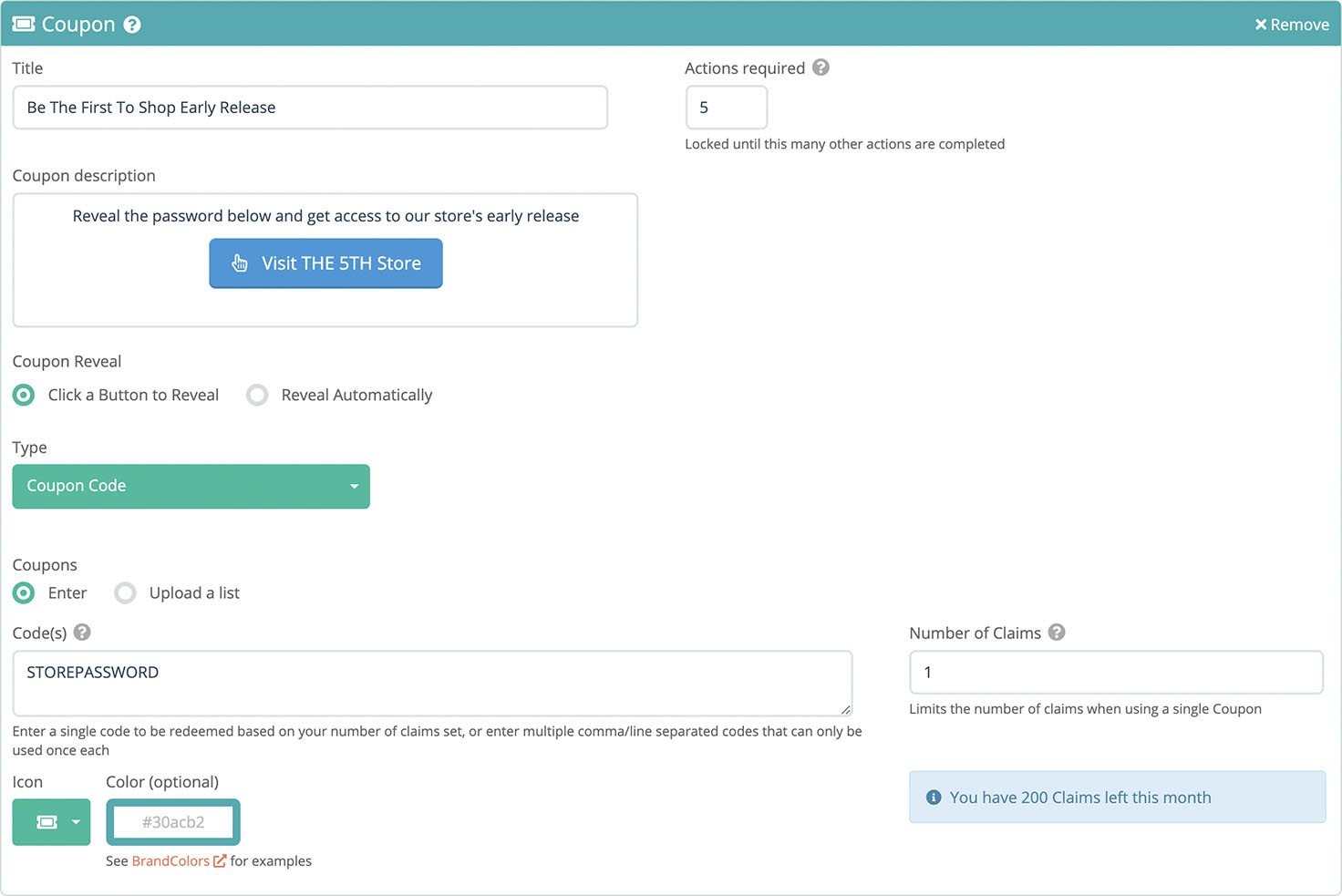The height and width of the screenshot is (896, 1342).
Task: Open the BrandColors link
Action: point(169,860)
